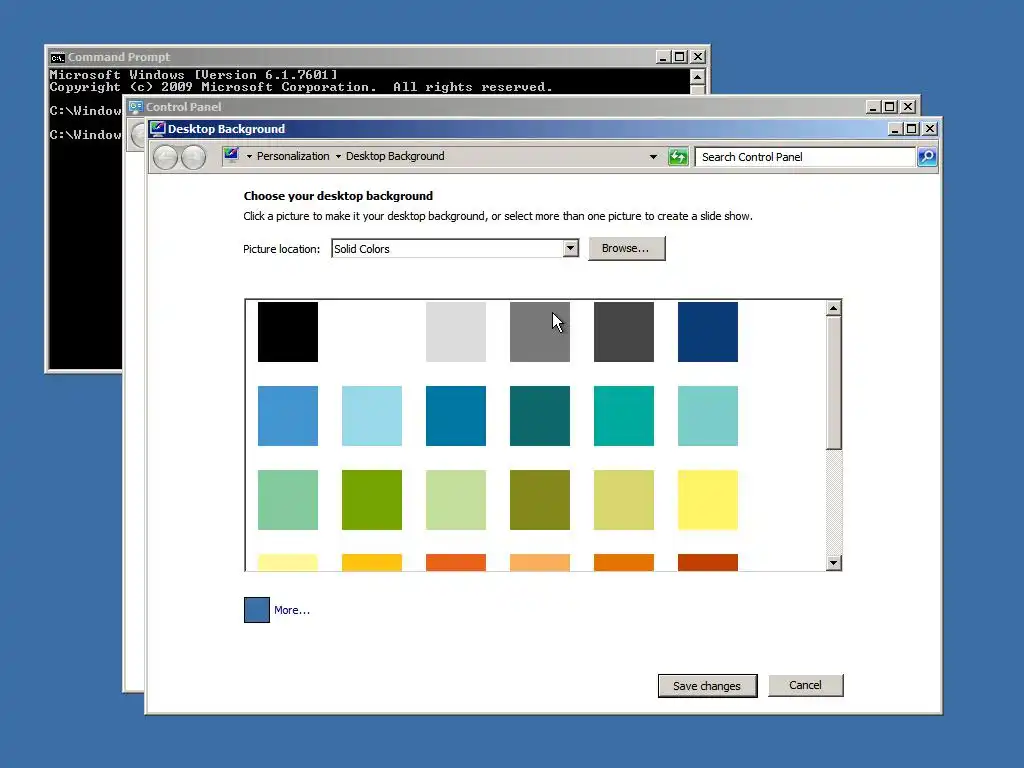This screenshot has height=768, width=1024.
Task: Click the green Refresh icon by address bar
Action: tap(678, 157)
